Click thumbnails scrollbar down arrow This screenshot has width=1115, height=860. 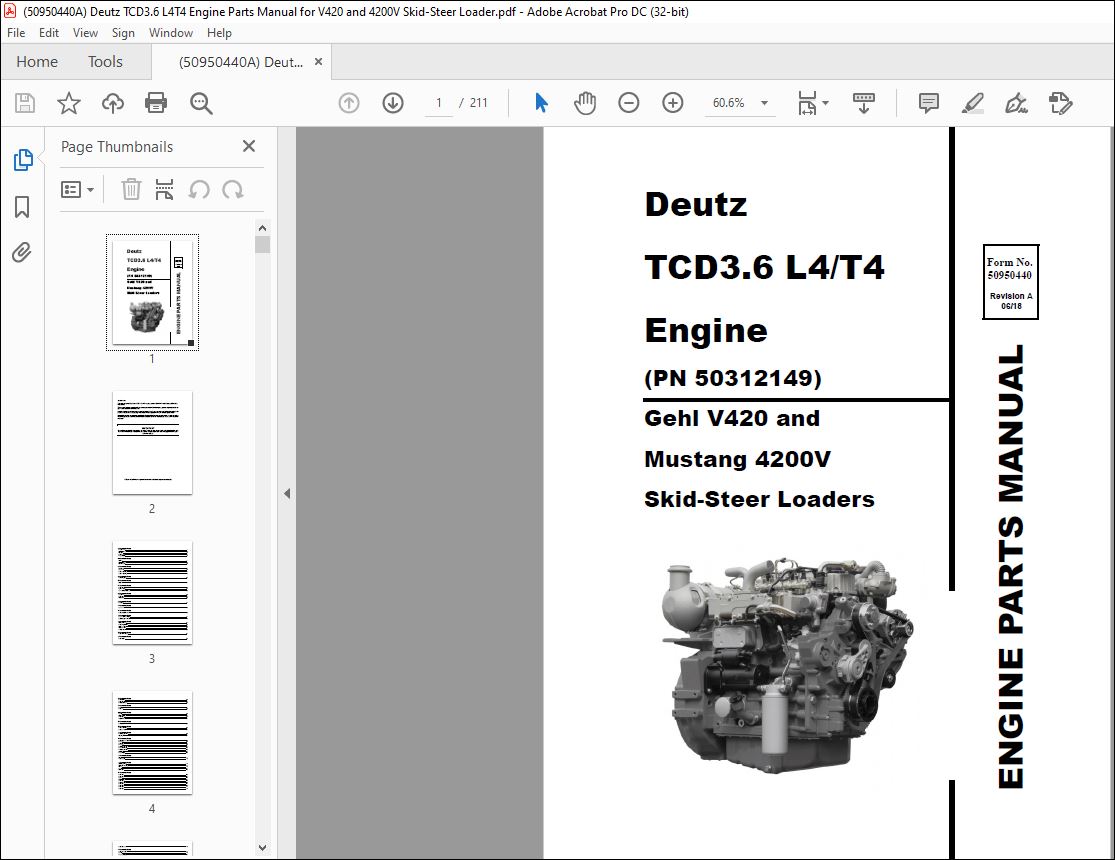262,848
